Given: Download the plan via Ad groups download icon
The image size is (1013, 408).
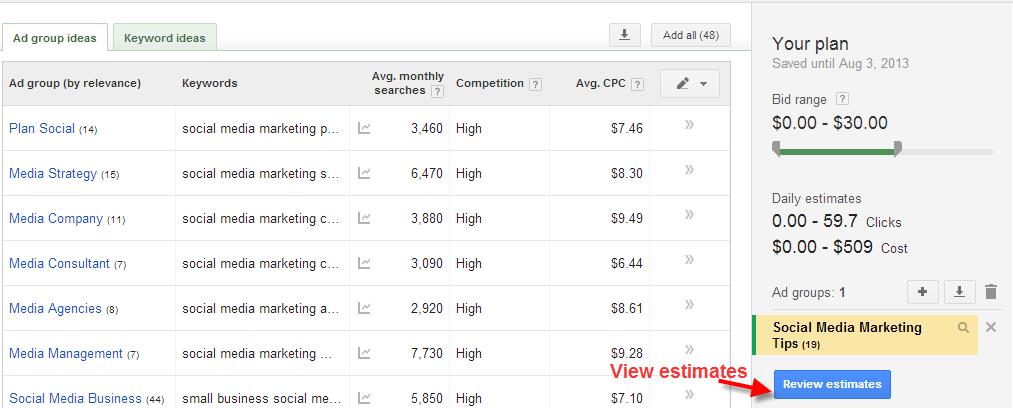Looking at the screenshot, I should pos(960,292).
